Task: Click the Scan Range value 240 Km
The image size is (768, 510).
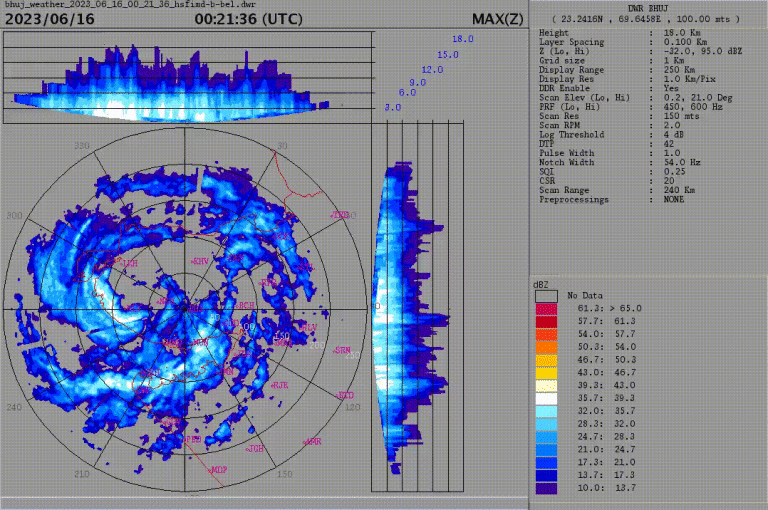Action: 679,190
